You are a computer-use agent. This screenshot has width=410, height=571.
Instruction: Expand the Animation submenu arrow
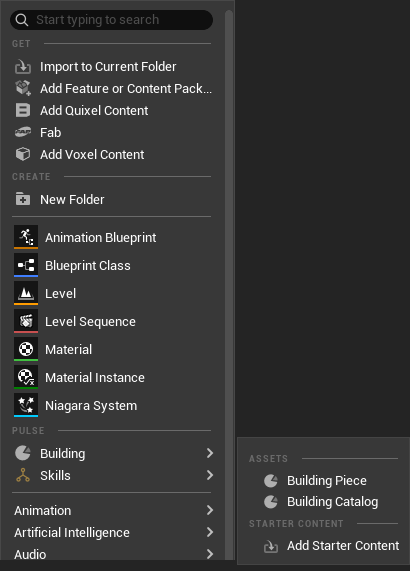(209, 510)
